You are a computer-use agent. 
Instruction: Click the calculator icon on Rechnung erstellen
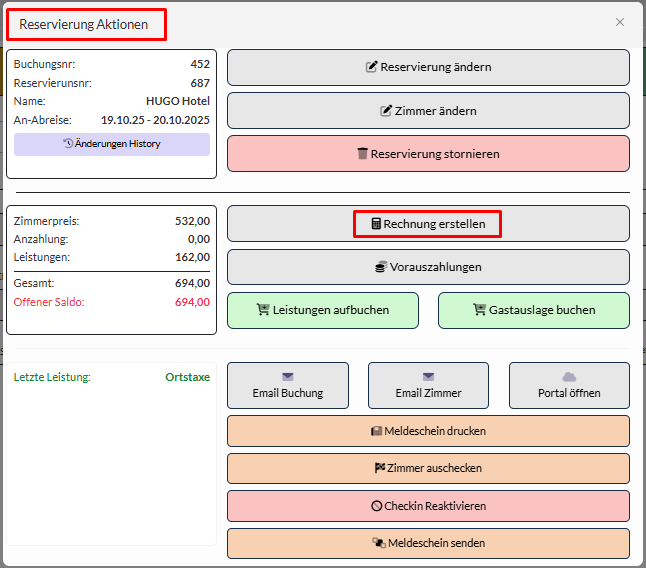tap(376, 224)
